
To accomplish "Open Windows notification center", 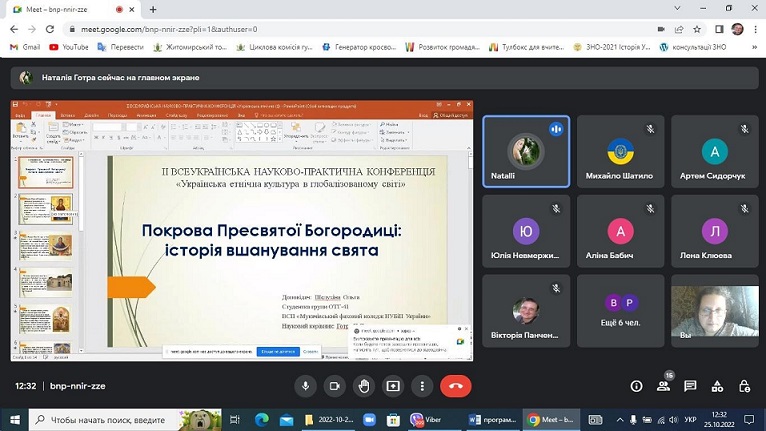I will click(x=749, y=420).
